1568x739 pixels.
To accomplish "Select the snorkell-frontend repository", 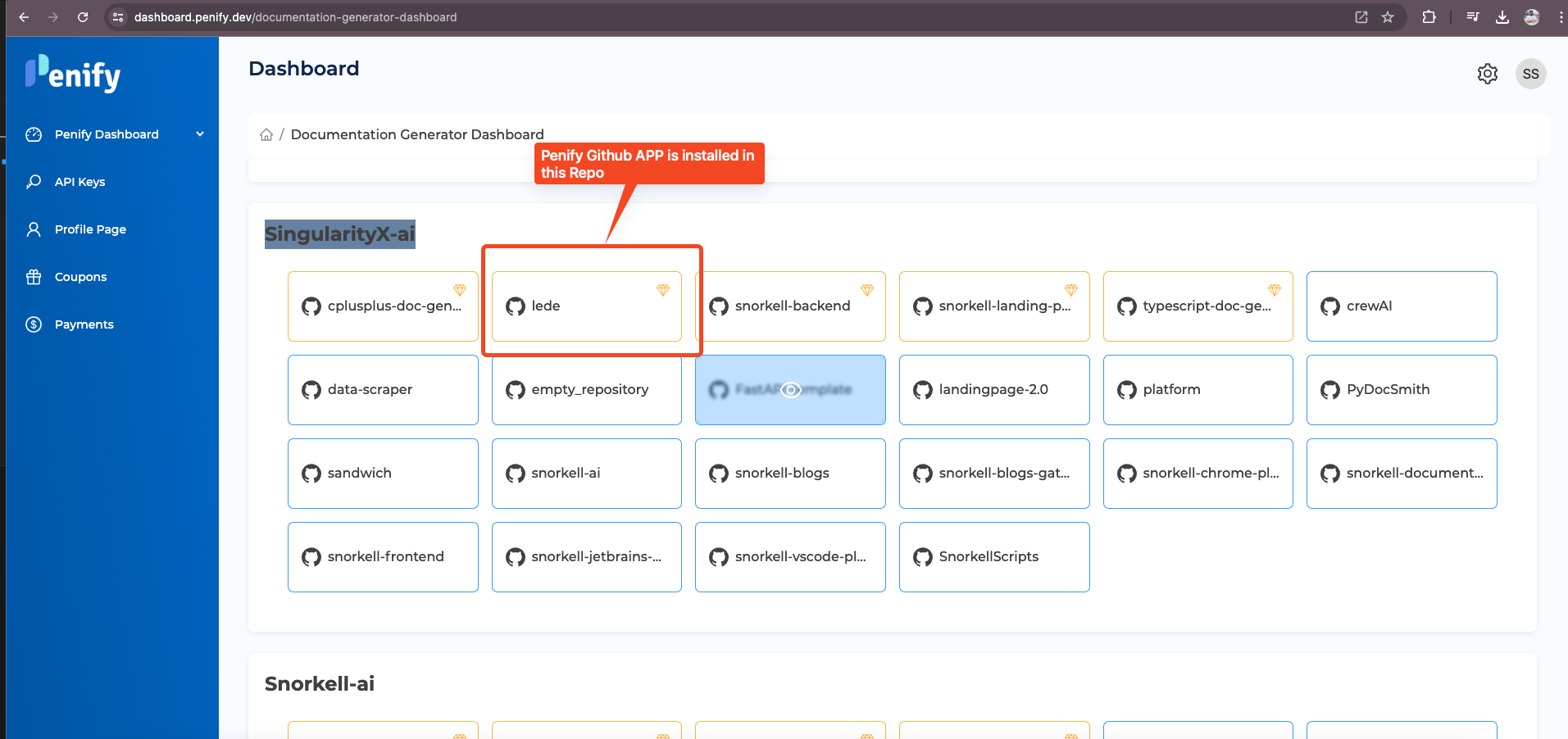I will coord(383,556).
